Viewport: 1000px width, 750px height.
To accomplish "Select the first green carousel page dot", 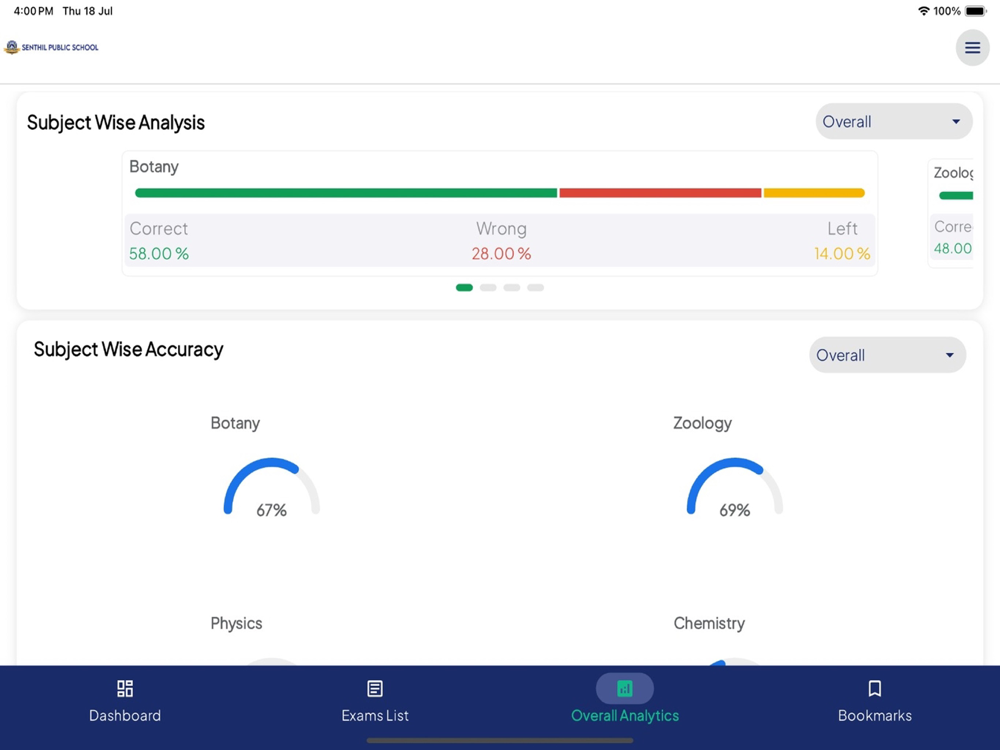I will [464, 288].
